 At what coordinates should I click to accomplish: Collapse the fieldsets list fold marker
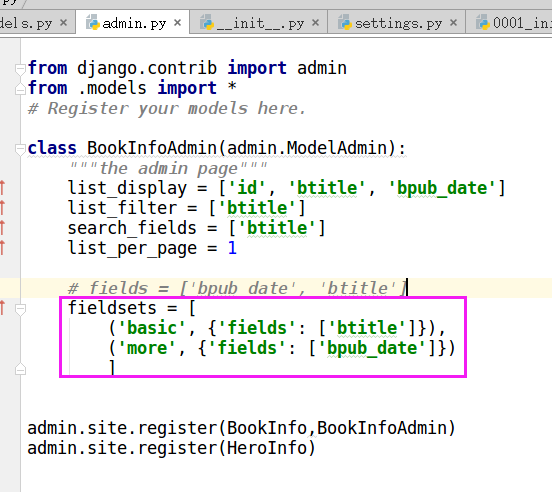click(20, 309)
